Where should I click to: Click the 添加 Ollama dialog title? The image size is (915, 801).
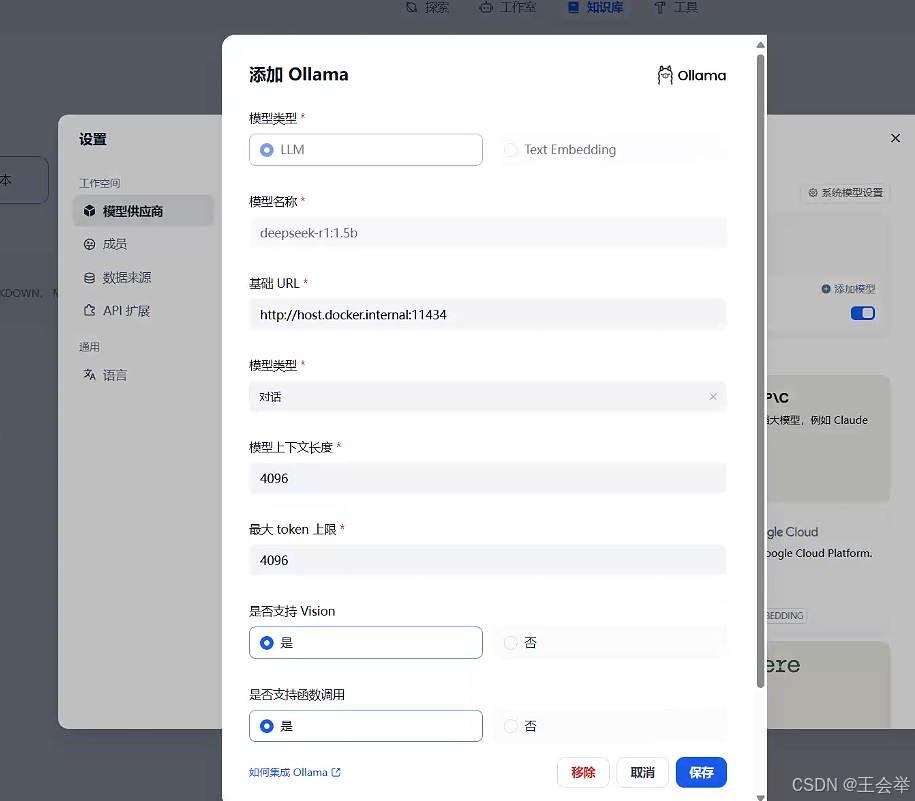click(x=298, y=75)
